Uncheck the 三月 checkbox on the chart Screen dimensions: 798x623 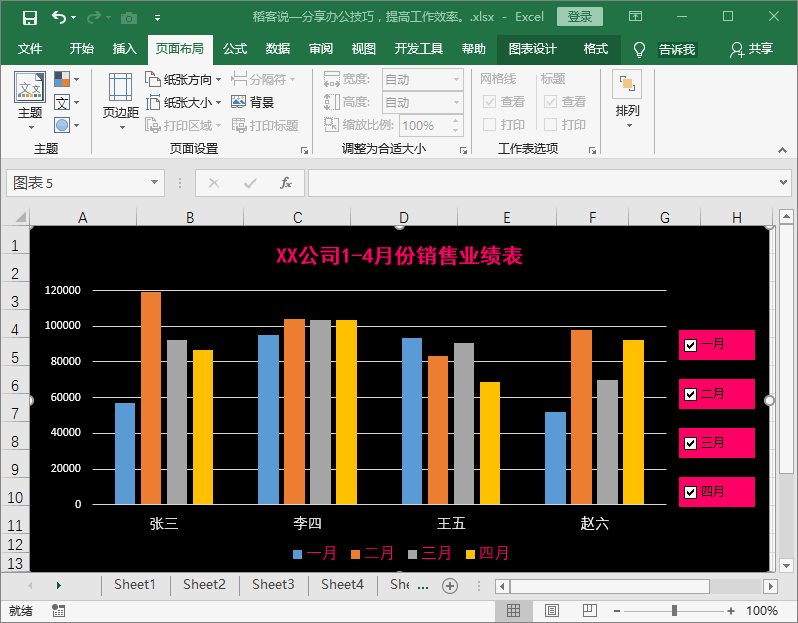coord(691,443)
